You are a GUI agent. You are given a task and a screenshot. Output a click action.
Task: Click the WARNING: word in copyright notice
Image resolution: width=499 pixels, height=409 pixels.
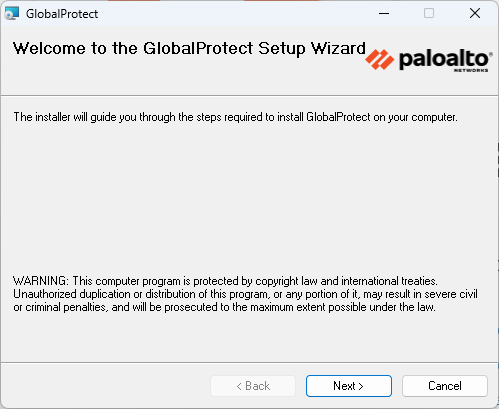click(x=41, y=281)
